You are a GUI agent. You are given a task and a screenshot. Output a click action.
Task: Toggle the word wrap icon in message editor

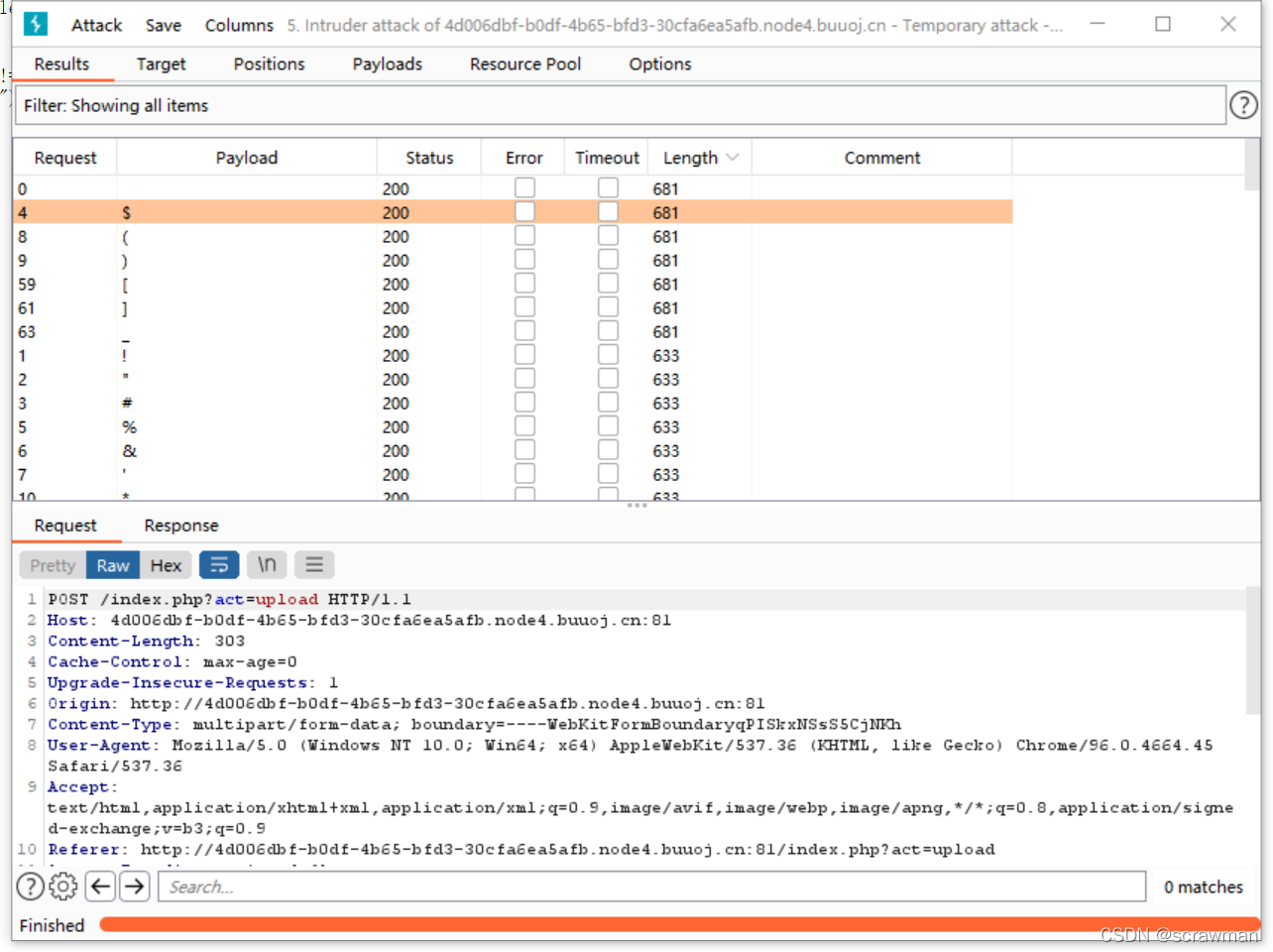pos(219,565)
